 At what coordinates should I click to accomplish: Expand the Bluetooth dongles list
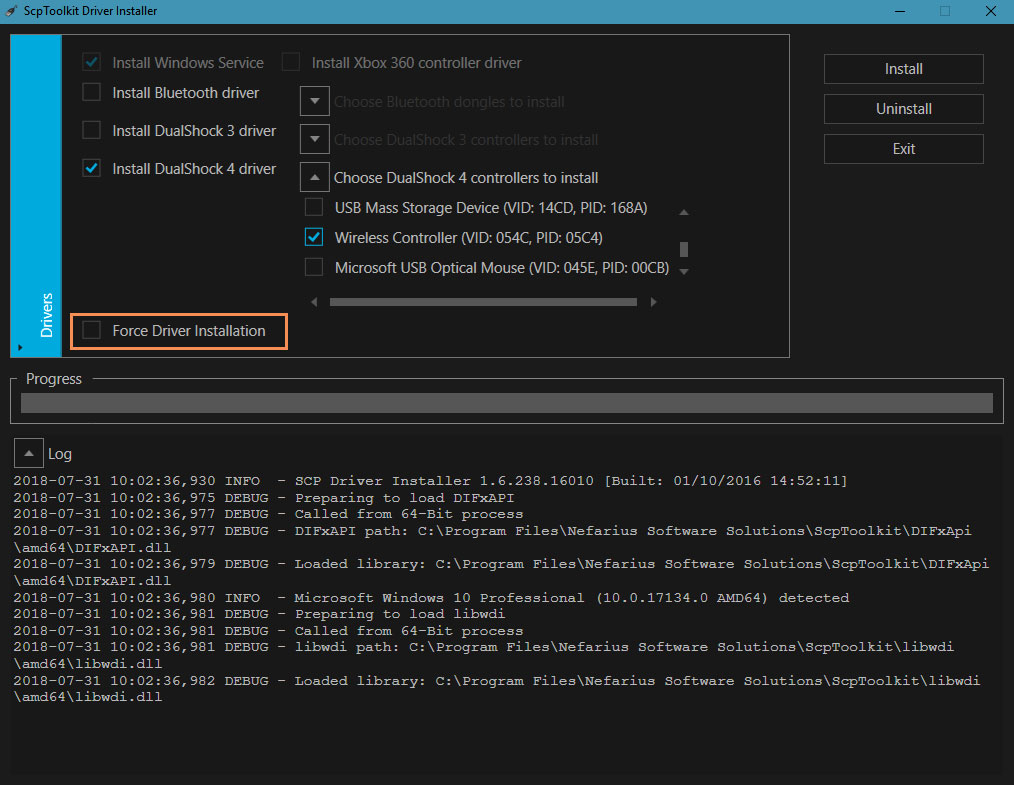click(x=315, y=102)
